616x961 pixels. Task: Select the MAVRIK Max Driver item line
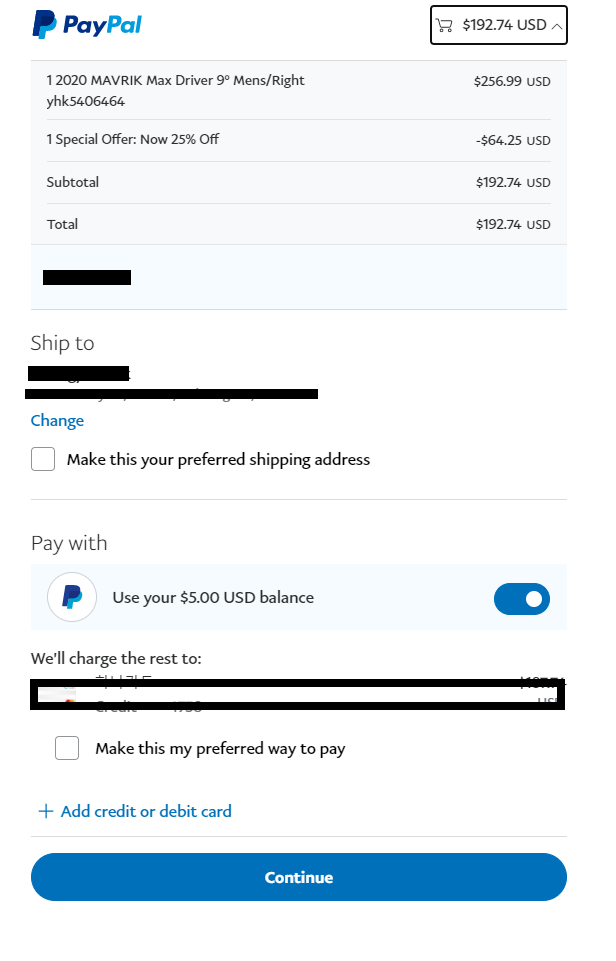tap(175, 81)
